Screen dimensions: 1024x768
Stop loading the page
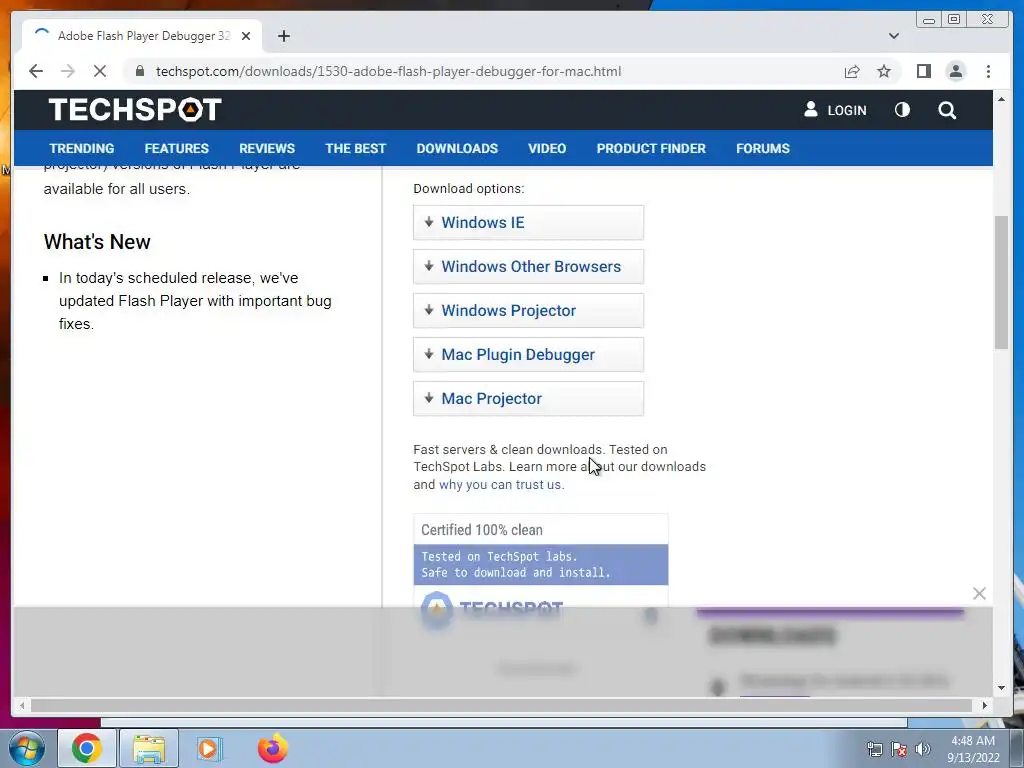coord(100,71)
